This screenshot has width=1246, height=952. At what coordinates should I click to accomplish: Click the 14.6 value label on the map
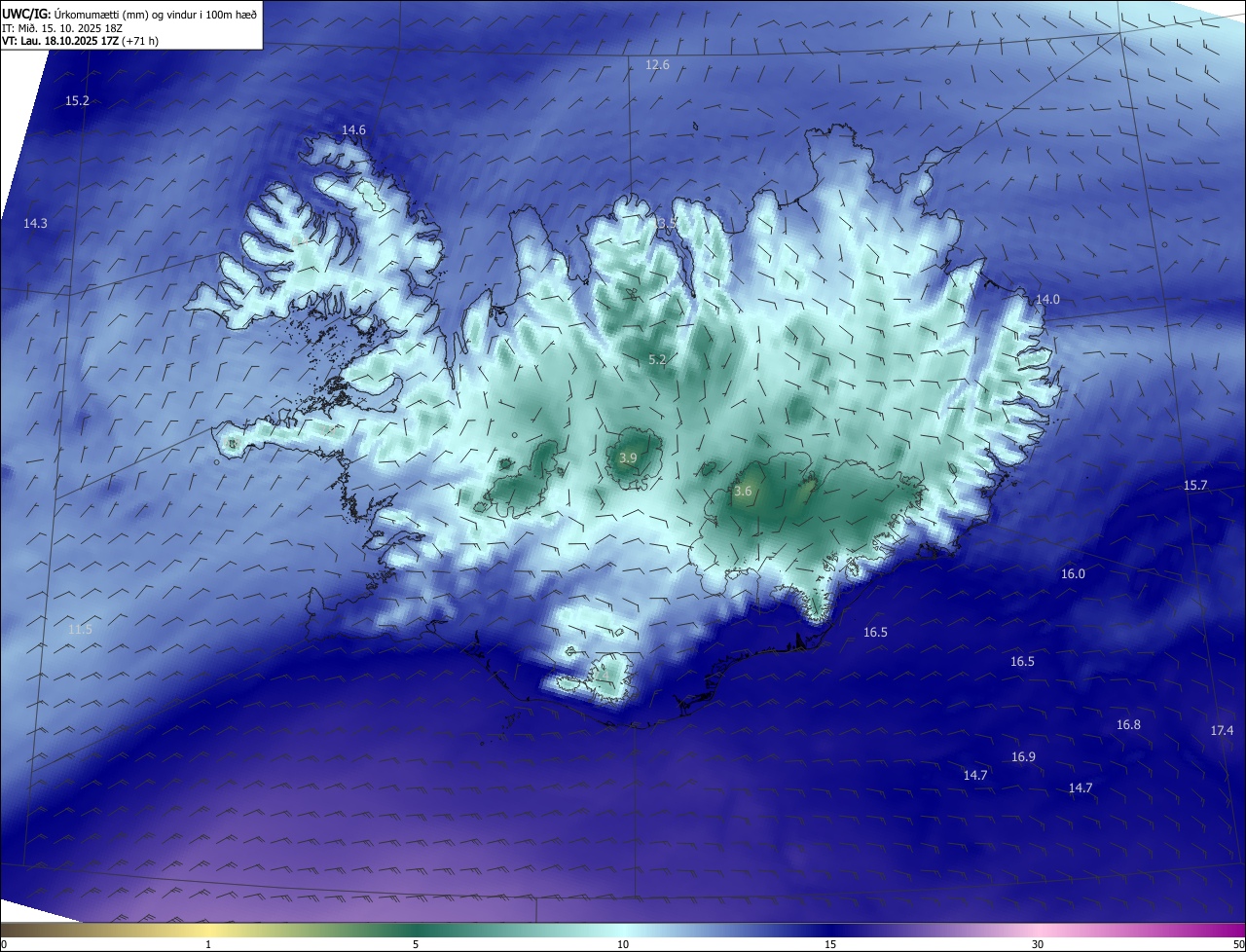click(353, 130)
